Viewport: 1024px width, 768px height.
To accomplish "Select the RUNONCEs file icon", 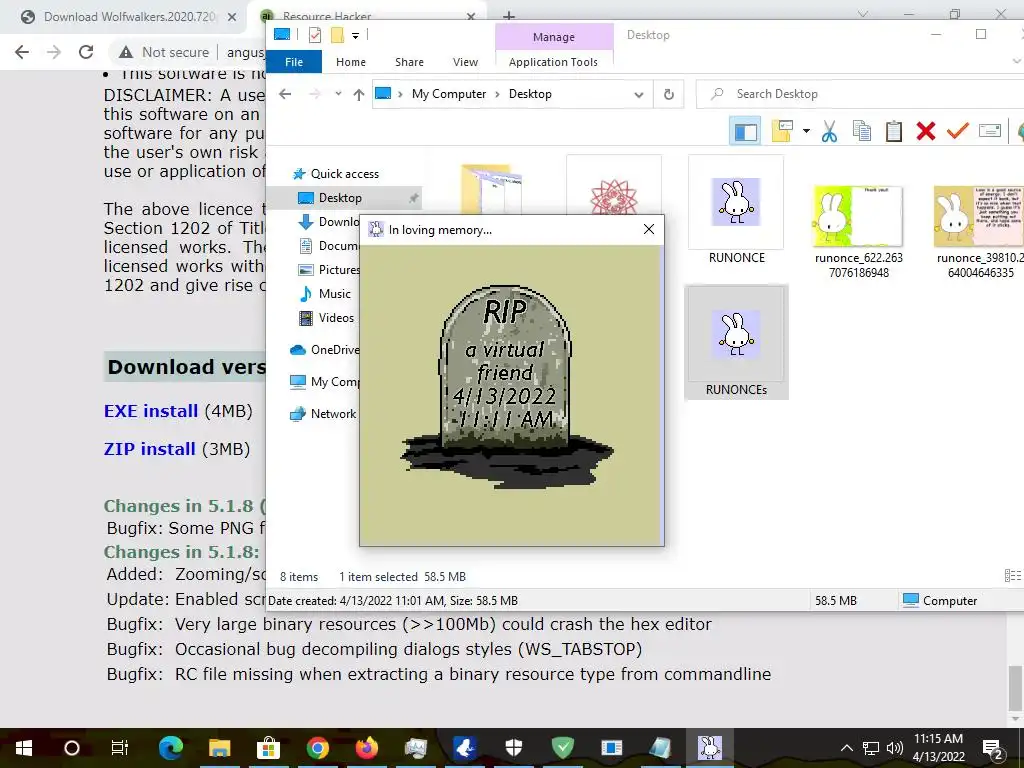I will point(736,342).
